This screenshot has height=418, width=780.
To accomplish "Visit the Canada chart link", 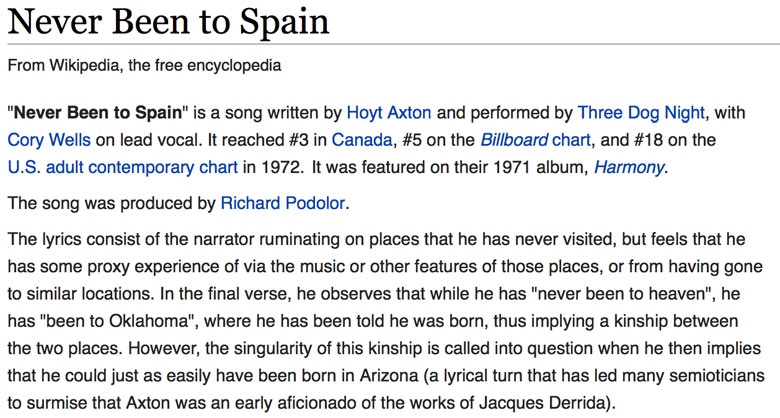I will click(x=362, y=140).
